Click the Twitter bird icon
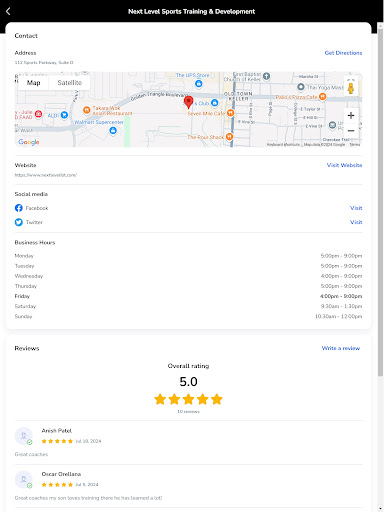Screen dimensions: 384x512 tap(19, 222)
